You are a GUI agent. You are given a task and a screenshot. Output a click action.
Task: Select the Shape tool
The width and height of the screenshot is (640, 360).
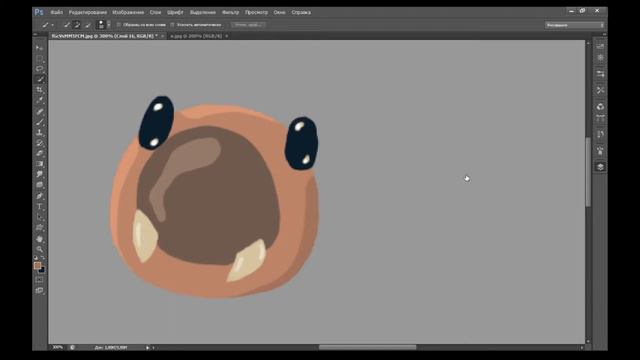coord(40,228)
